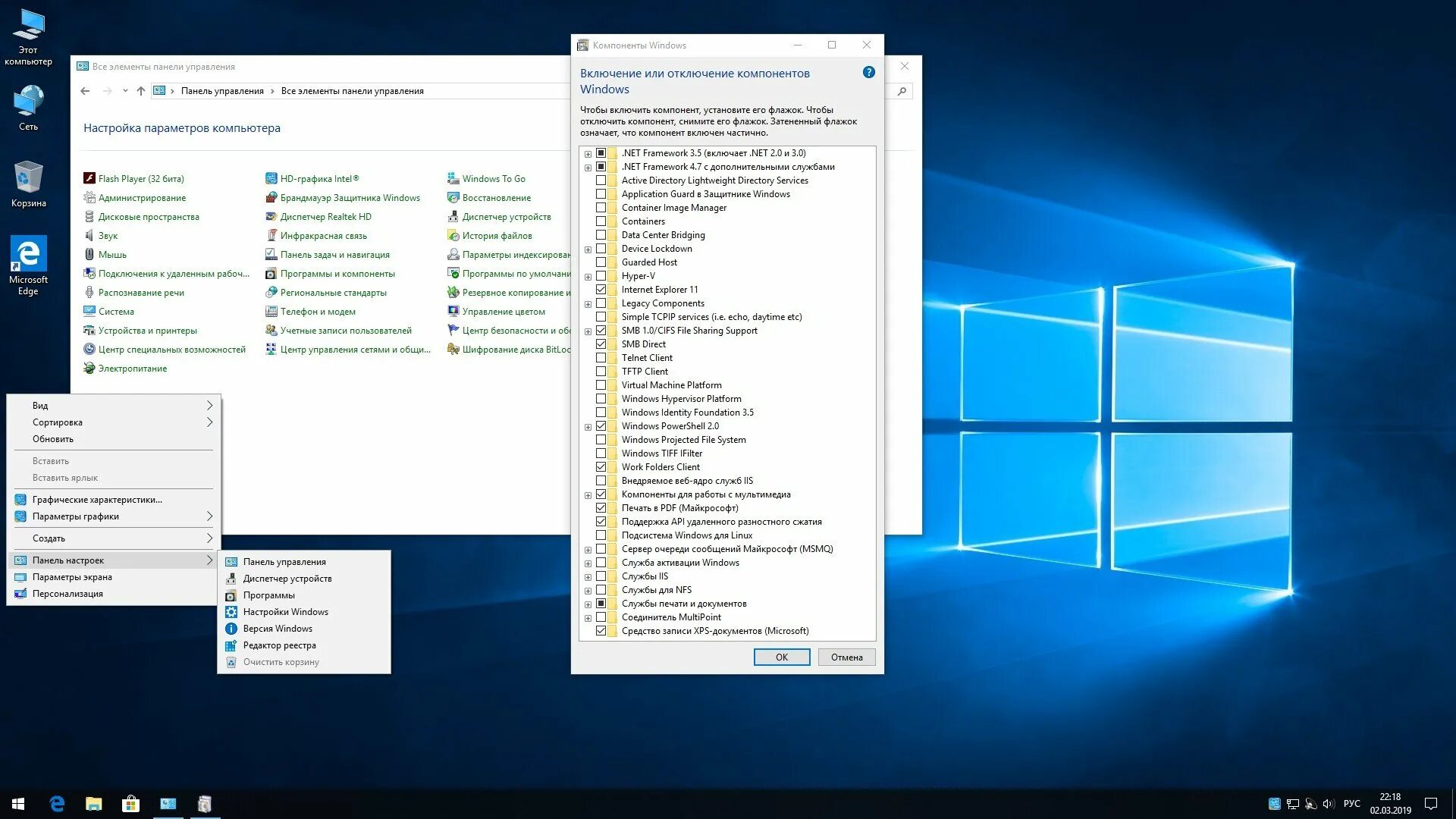Select the Корзина desktop icon
The width and height of the screenshot is (1456, 819).
(x=29, y=184)
